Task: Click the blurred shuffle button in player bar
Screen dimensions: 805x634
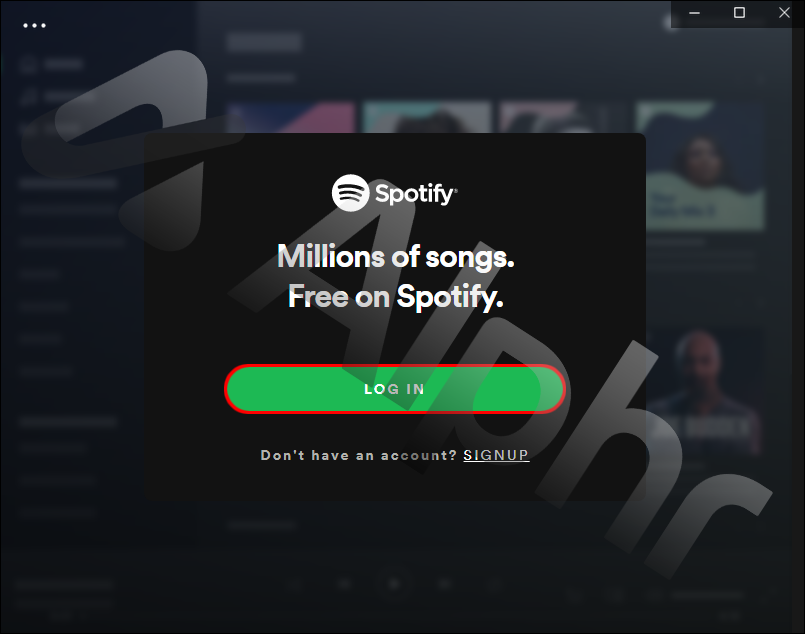Action: tap(295, 584)
